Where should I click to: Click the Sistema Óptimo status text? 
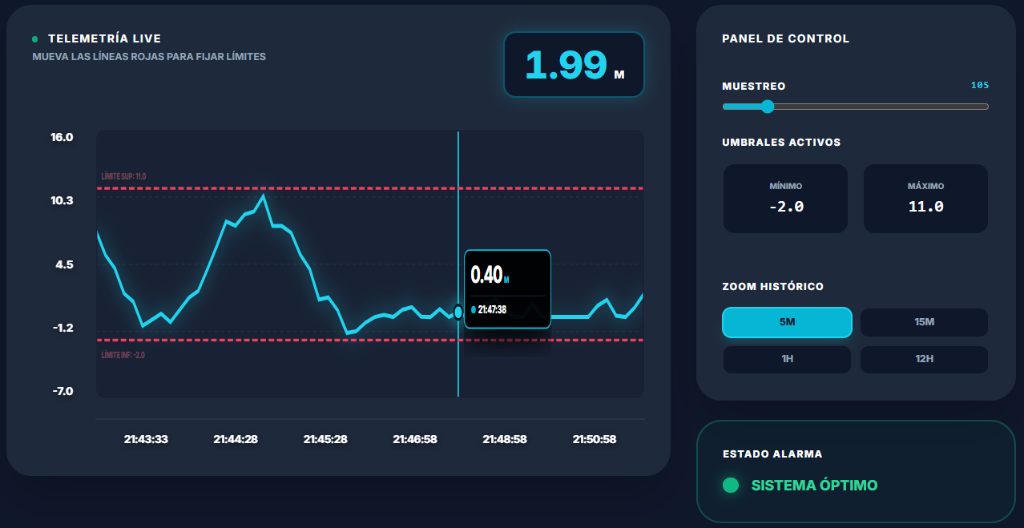point(814,486)
